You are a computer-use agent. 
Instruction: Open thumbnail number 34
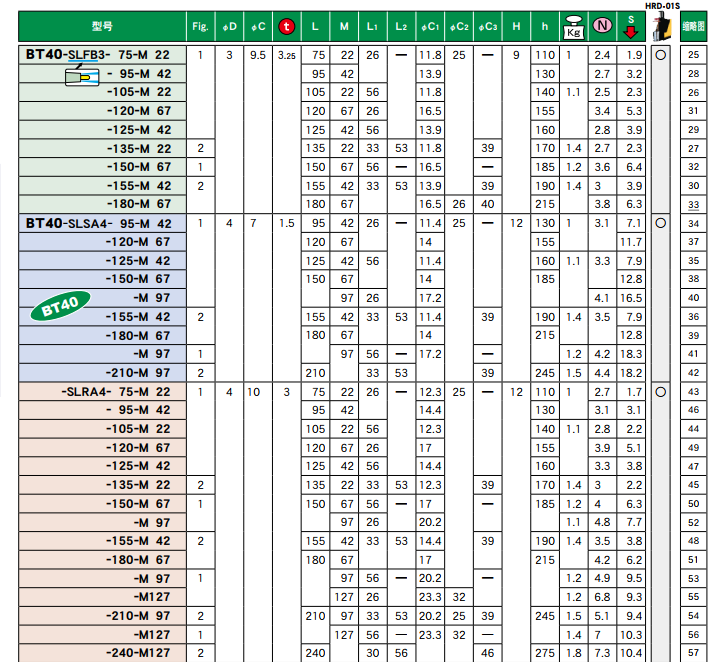(693, 223)
